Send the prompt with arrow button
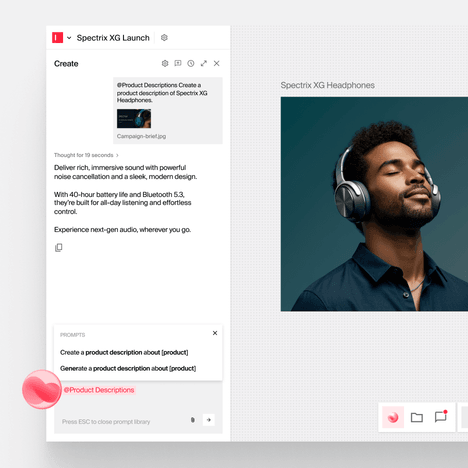 tap(209, 420)
